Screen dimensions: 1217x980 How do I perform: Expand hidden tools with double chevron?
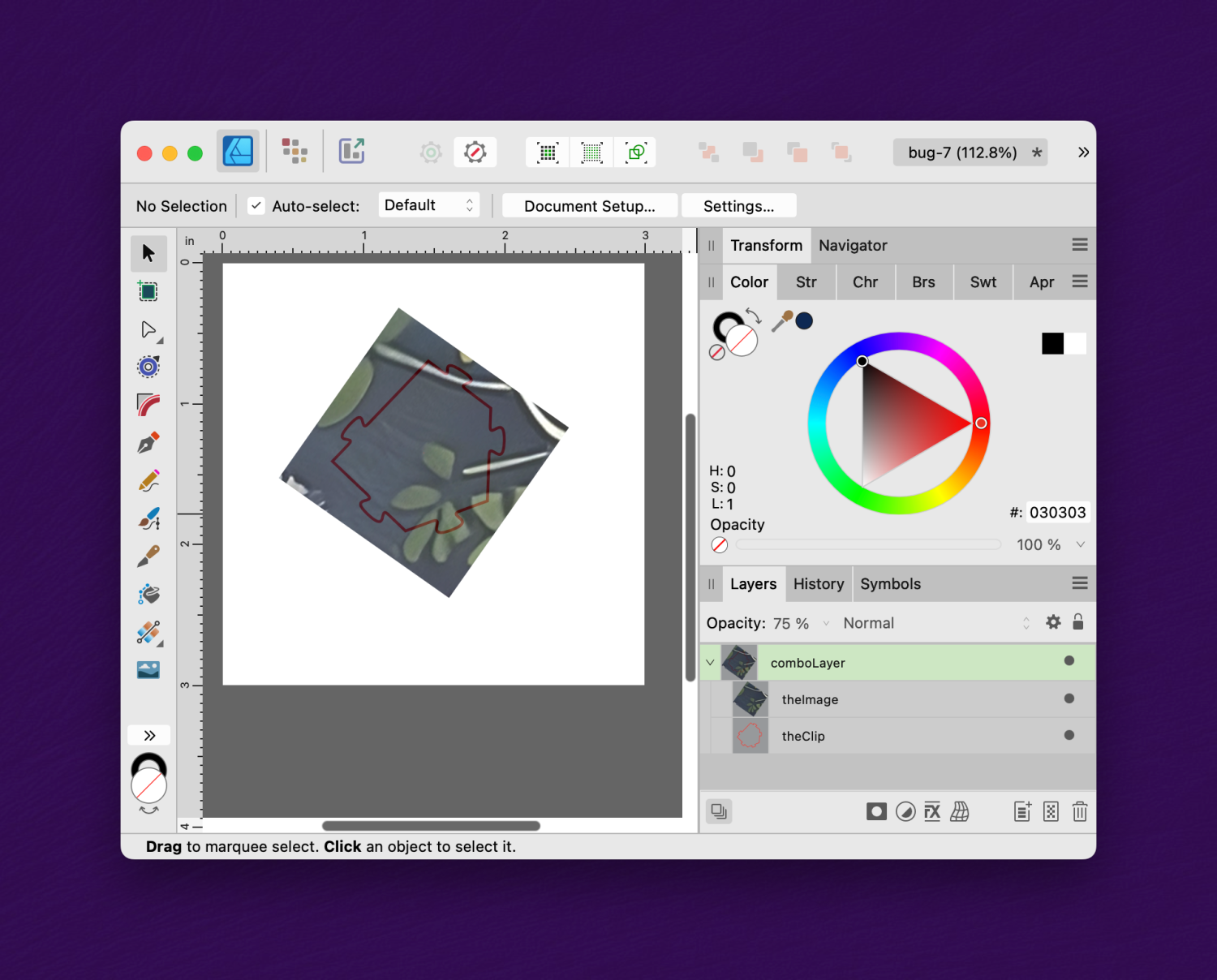[x=149, y=735]
